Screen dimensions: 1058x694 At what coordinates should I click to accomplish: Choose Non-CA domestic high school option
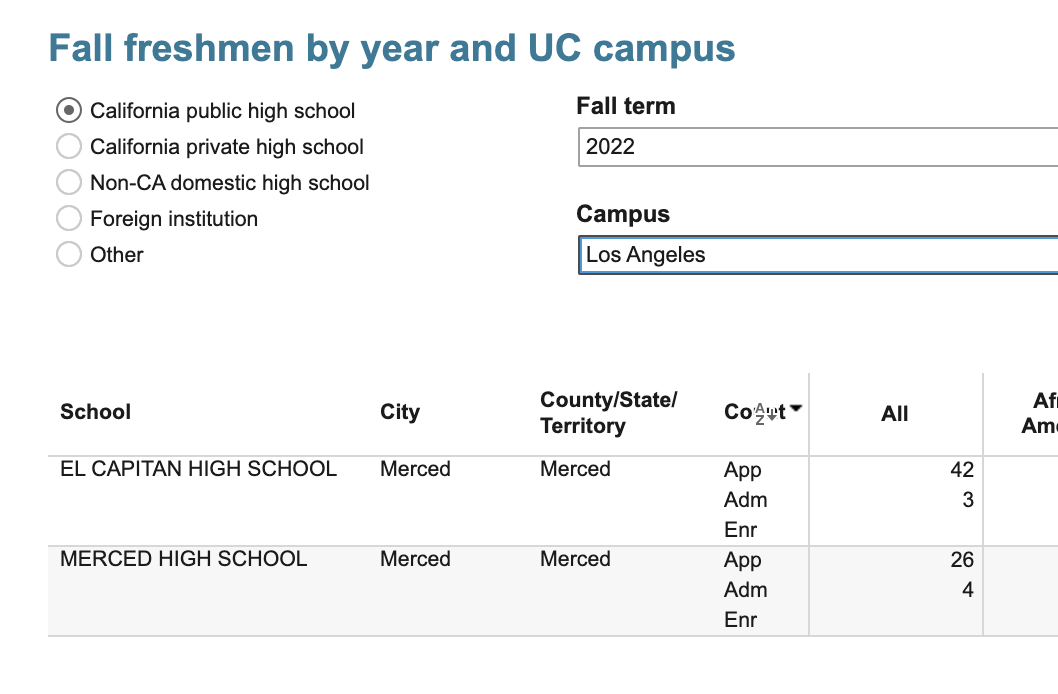[69, 183]
